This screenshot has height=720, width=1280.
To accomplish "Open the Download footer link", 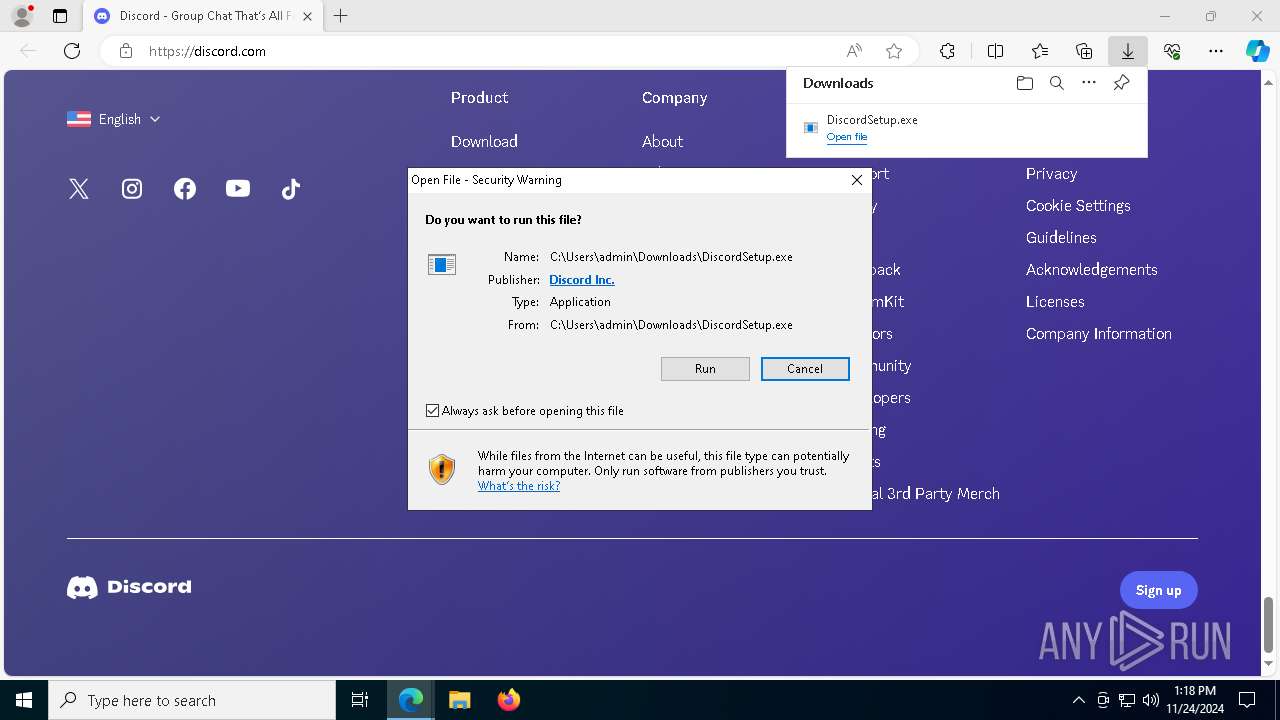I will point(484,142).
